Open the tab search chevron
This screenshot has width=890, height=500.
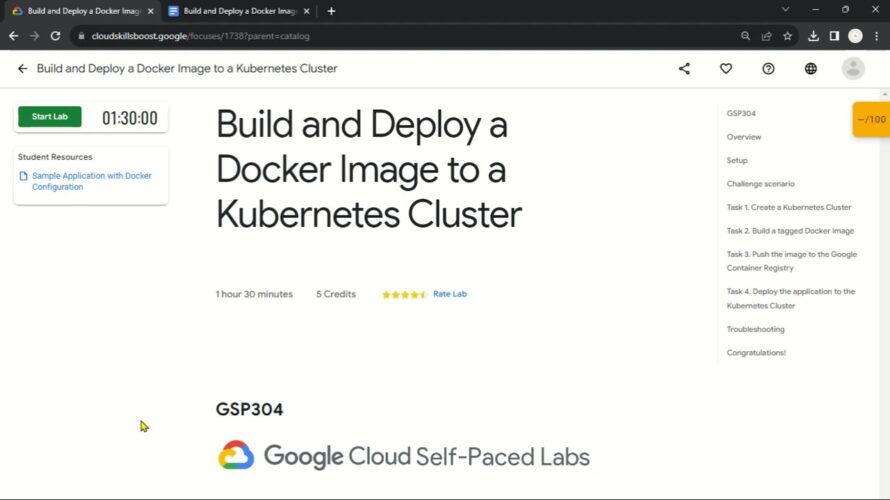point(786,10)
